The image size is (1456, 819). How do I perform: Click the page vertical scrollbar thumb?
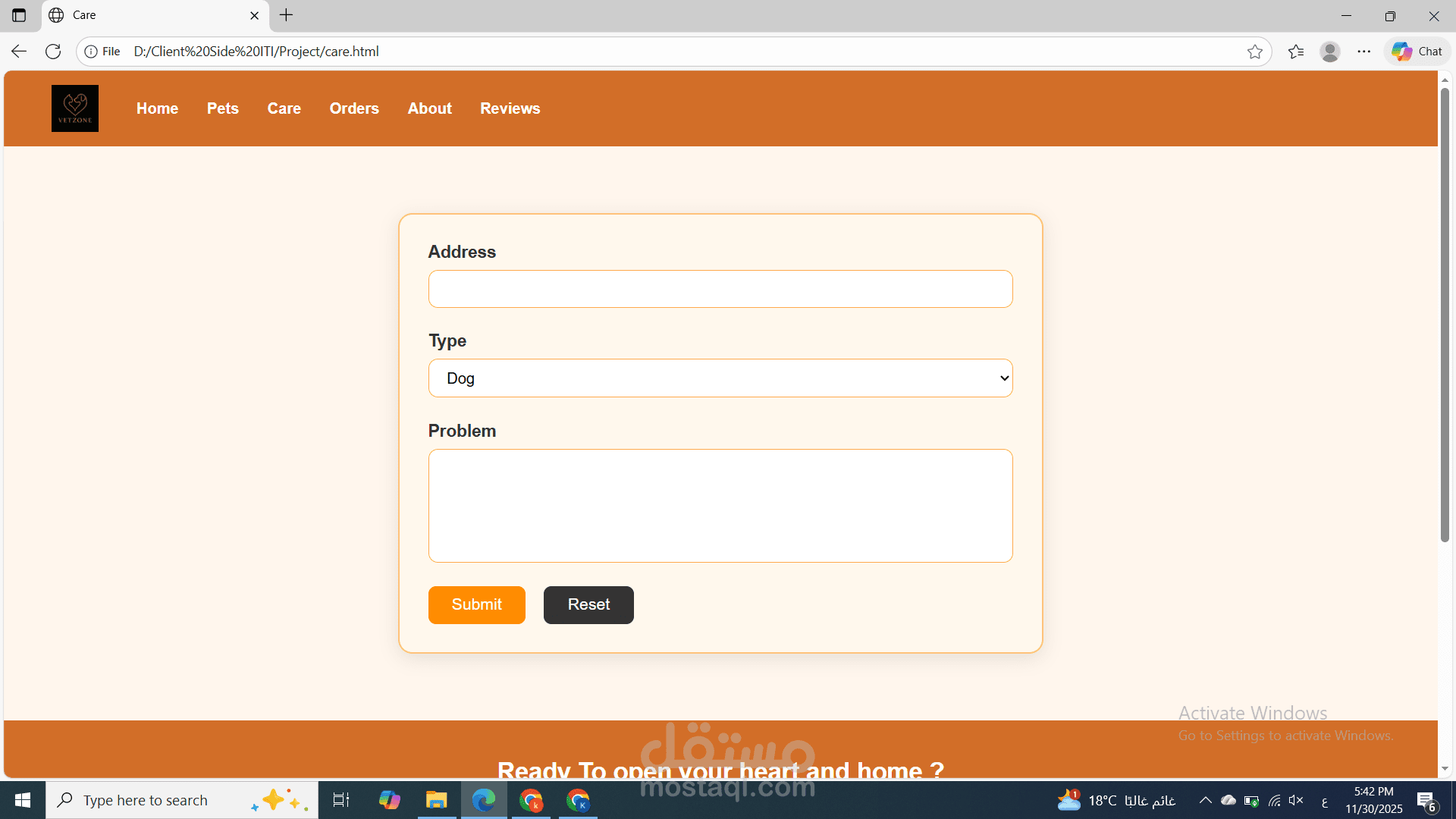click(x=1445, y=315)
